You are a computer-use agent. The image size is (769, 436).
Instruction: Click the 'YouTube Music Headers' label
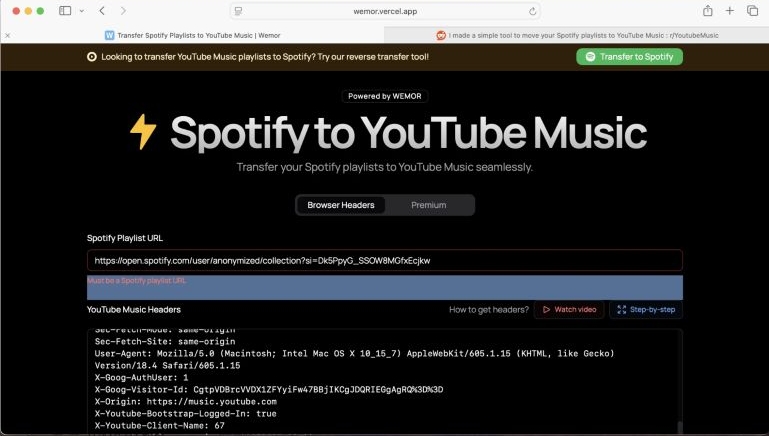pyautogui.click(x=134, y=309)
